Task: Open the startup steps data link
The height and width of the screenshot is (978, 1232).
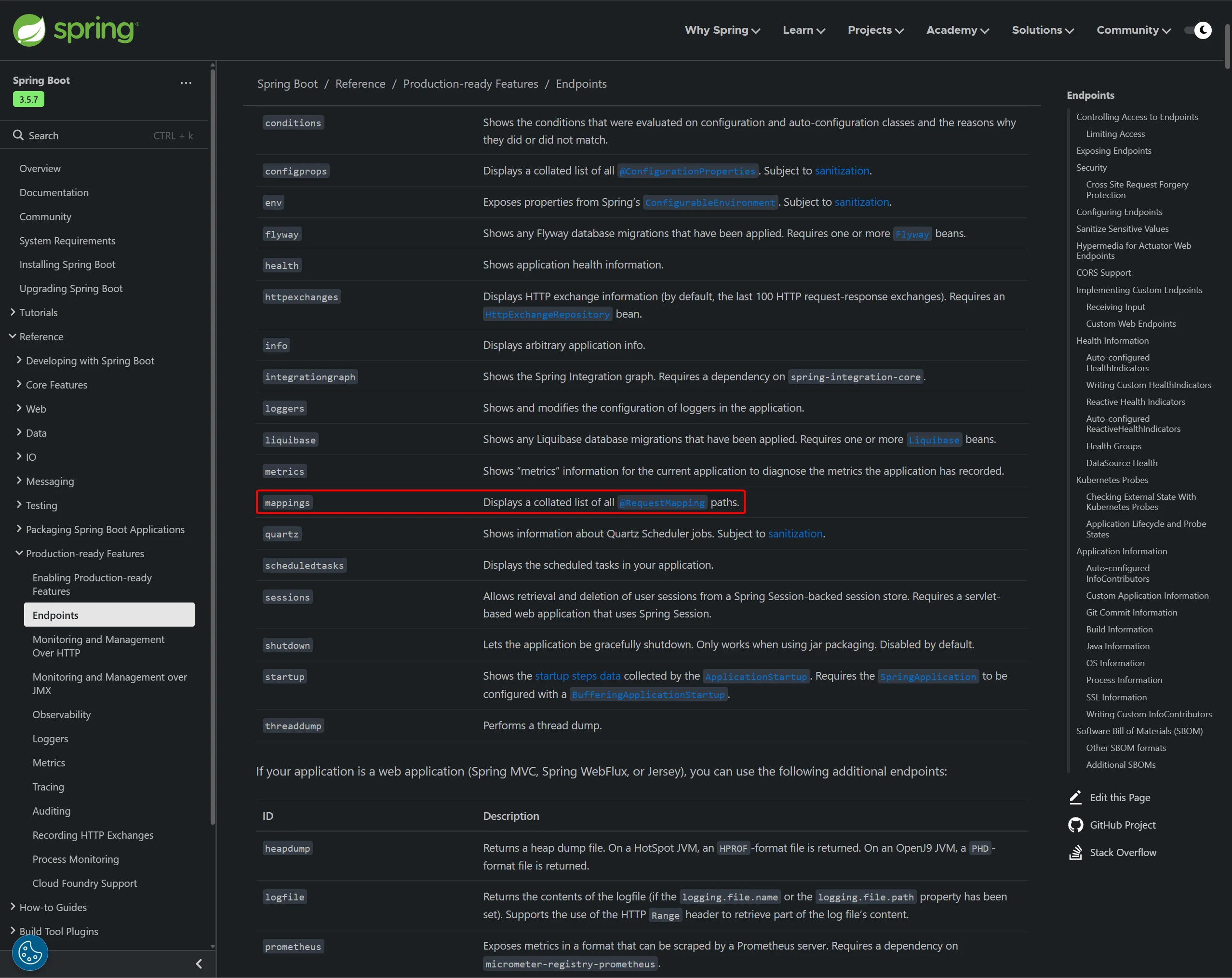Action: click(577, 676)
